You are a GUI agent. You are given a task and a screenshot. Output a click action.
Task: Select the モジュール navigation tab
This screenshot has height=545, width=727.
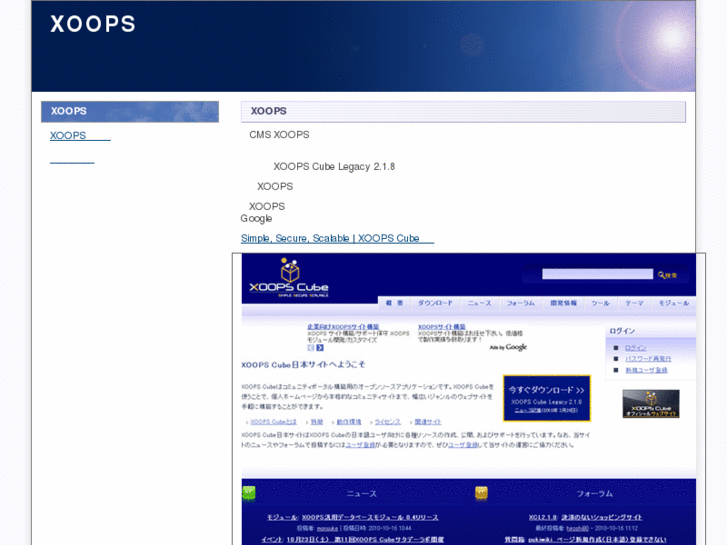click(x=674, y=303)
